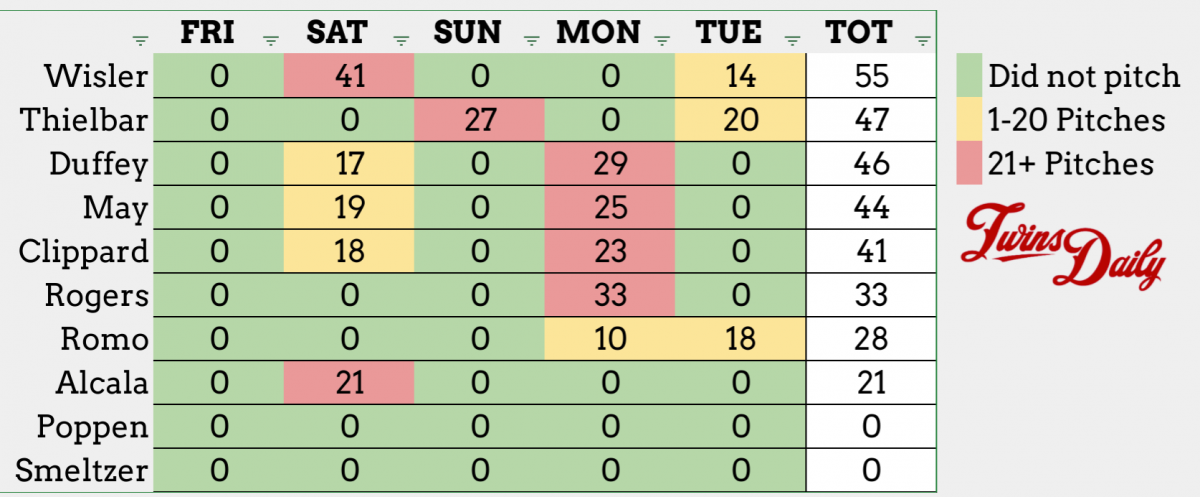
Task: Open filter icon beside TOT column header
Action: click(x=922, y=41)
